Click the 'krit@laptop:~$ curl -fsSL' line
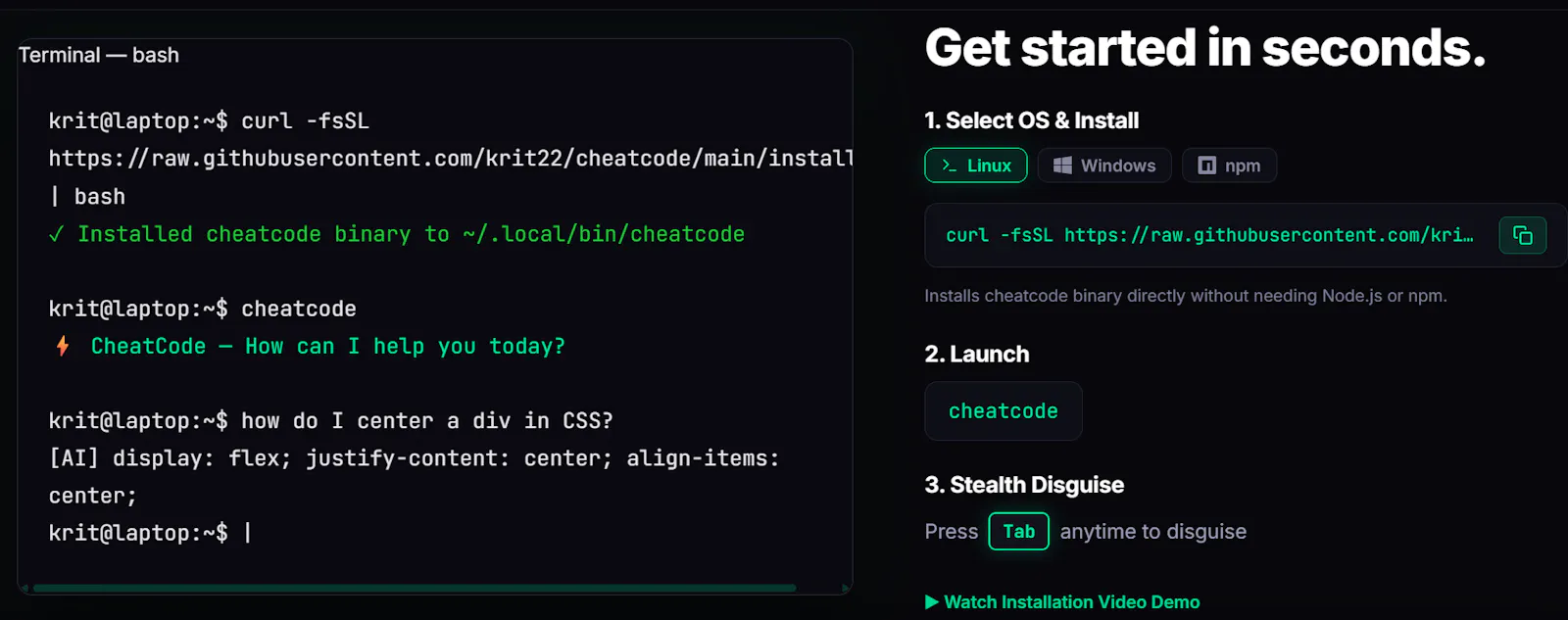The width and height of the screenshot is (1568, 620). tap(209, 121)
